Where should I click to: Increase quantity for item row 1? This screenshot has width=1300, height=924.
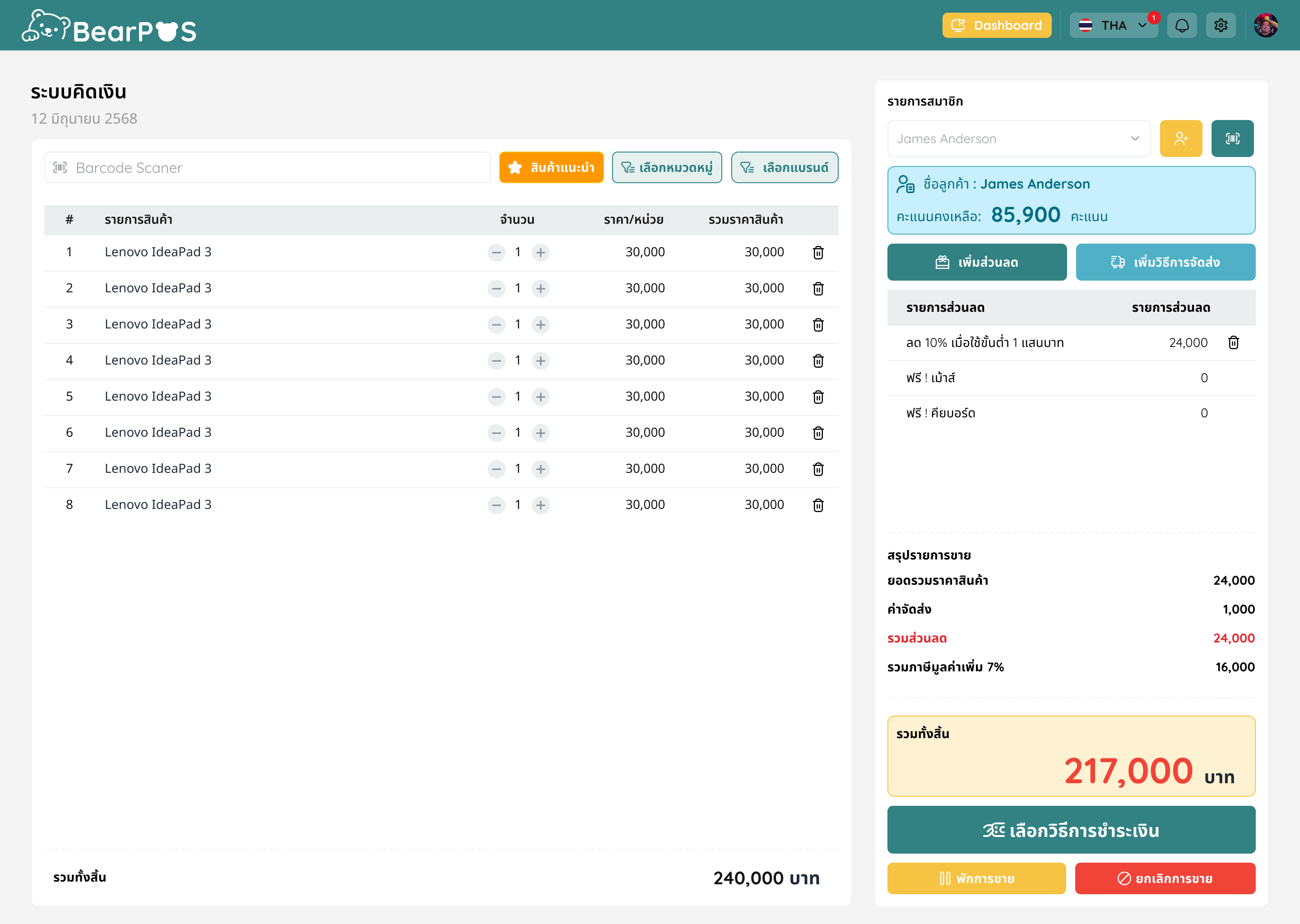541,253
